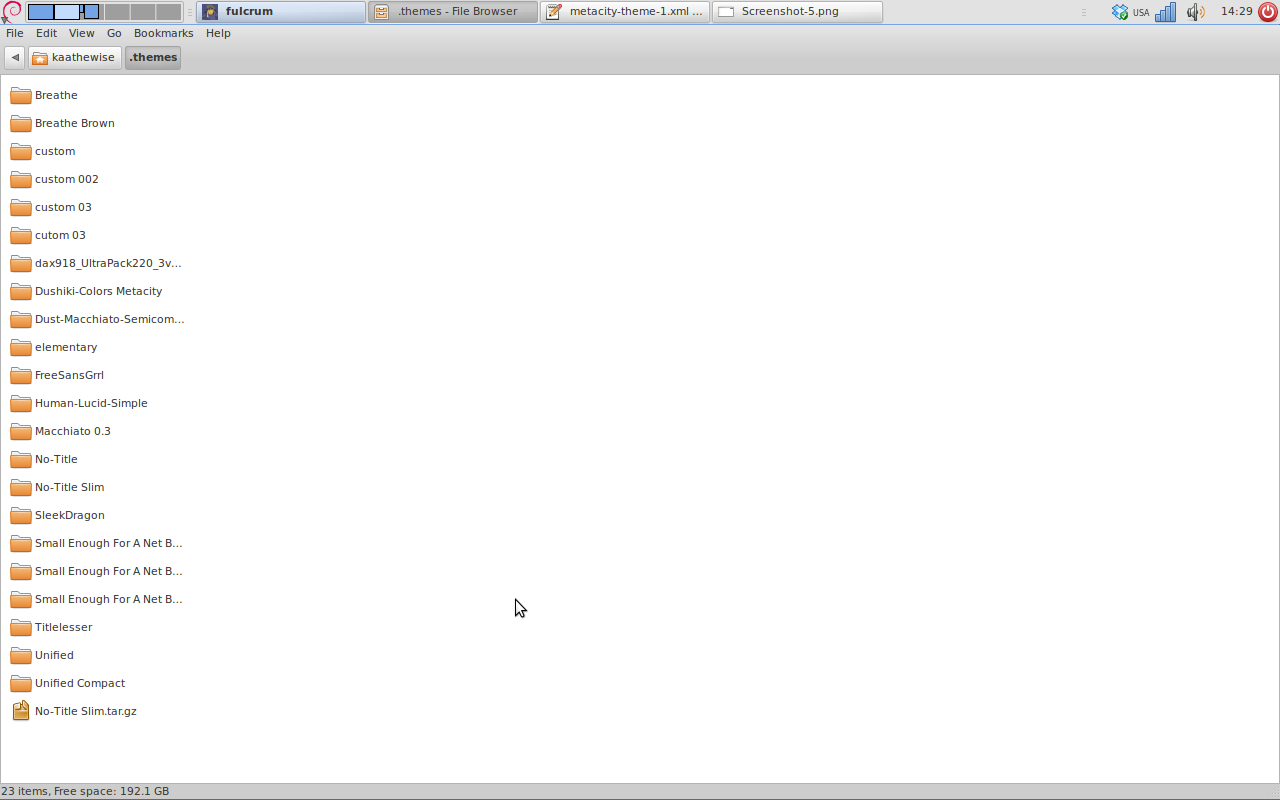Screen dimensions: 1280x800
Task: Click the status bar item count text
Action: pyautogui.click(x=85, y=791)
